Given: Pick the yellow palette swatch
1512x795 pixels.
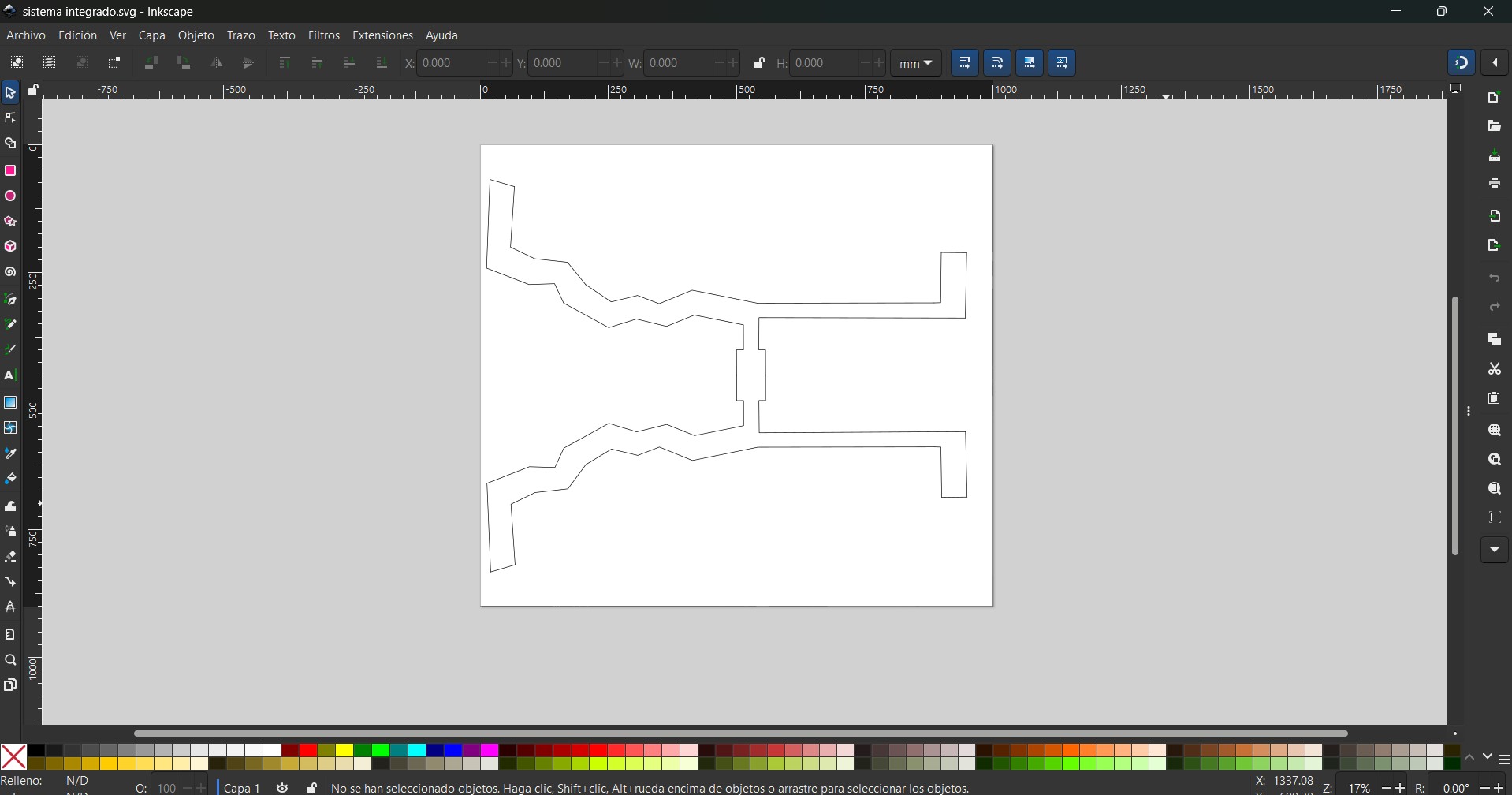Looking at the screenshot, I should click(x=344, y=751).
